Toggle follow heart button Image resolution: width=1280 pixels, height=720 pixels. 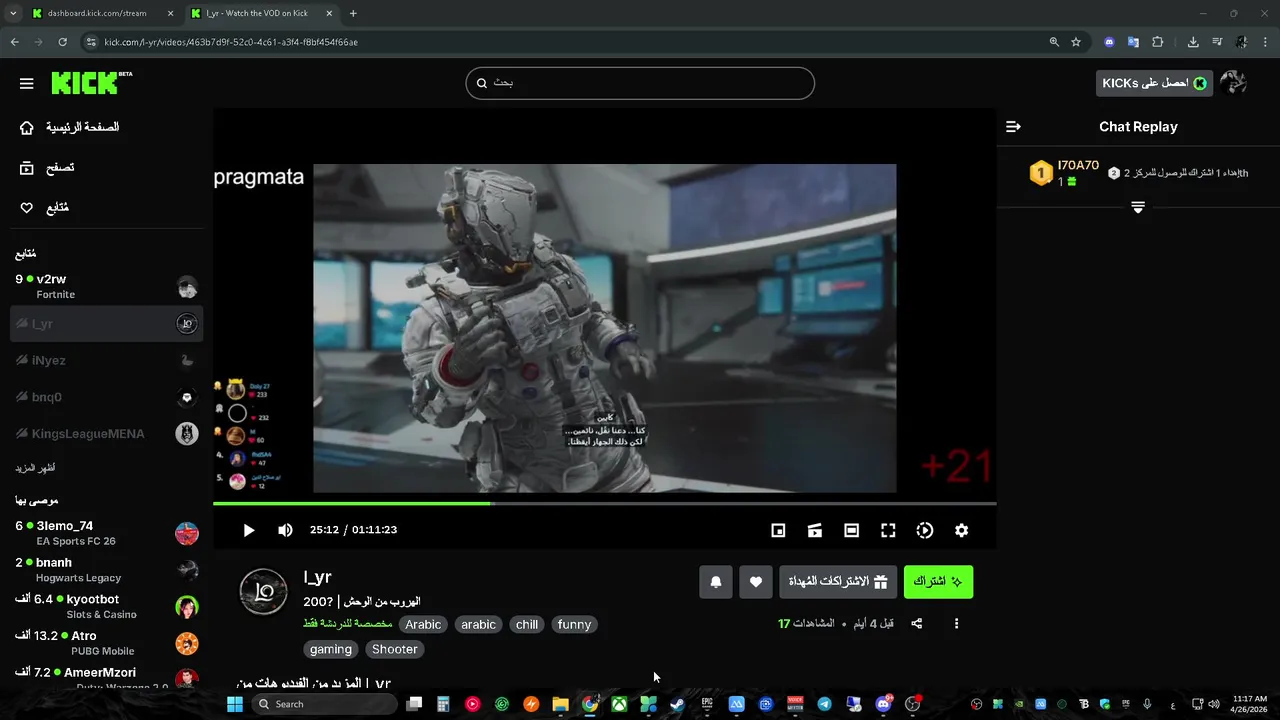[x=756, y=581]
